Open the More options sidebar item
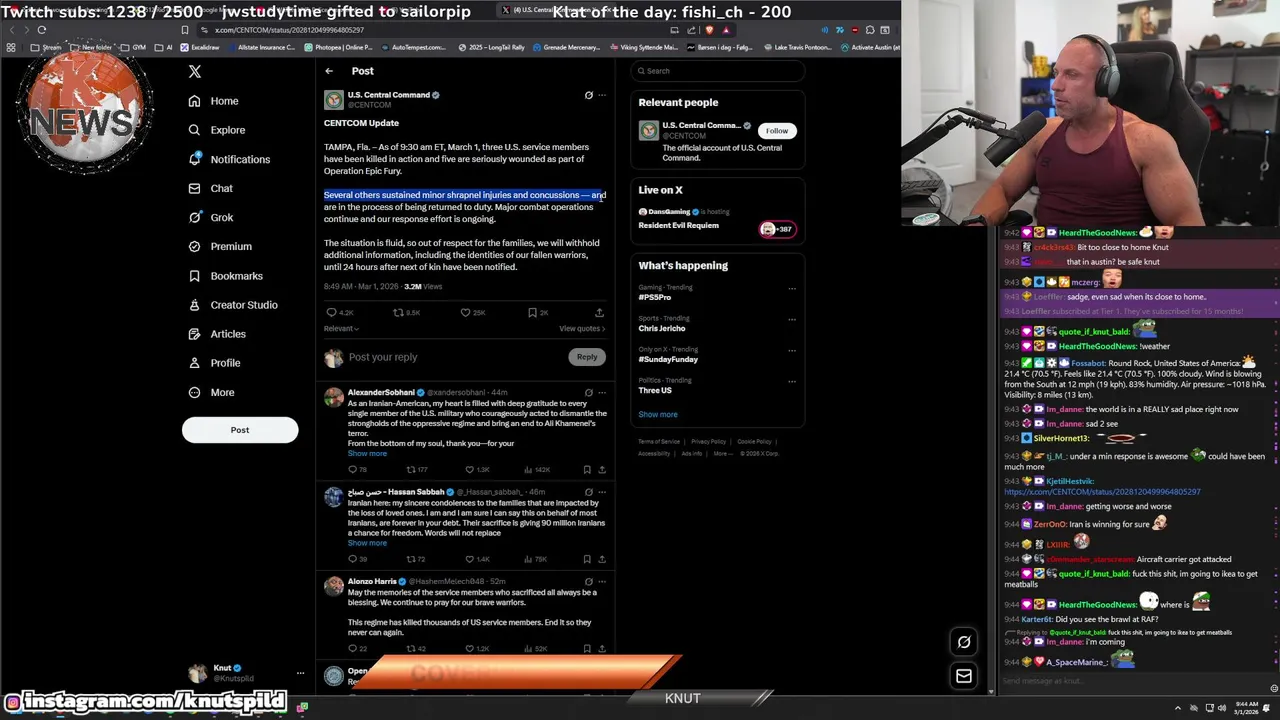 [x=211, y=392]
